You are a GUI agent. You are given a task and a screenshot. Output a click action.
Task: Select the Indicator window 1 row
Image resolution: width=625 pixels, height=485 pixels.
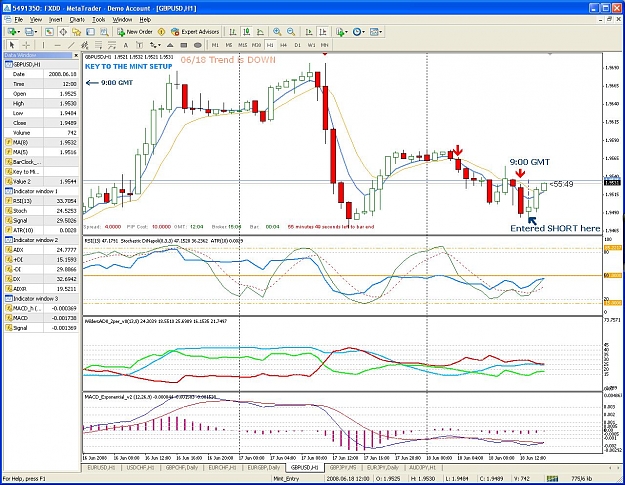click(x=41, y=191)
